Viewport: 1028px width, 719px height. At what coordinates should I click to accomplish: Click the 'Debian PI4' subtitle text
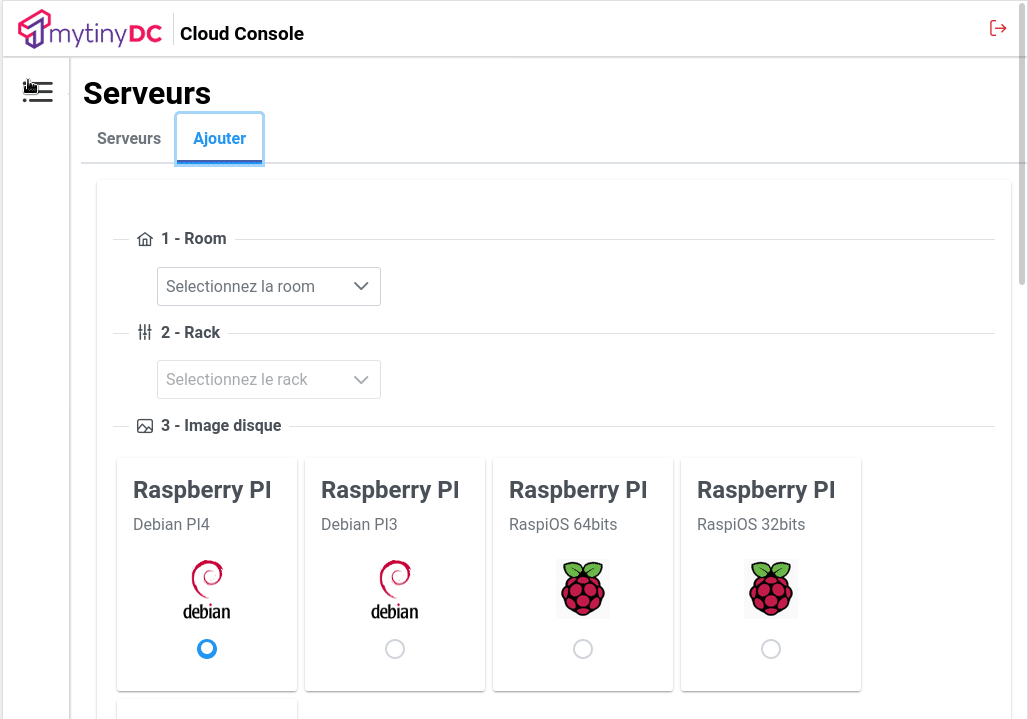[x=171, y=524]
